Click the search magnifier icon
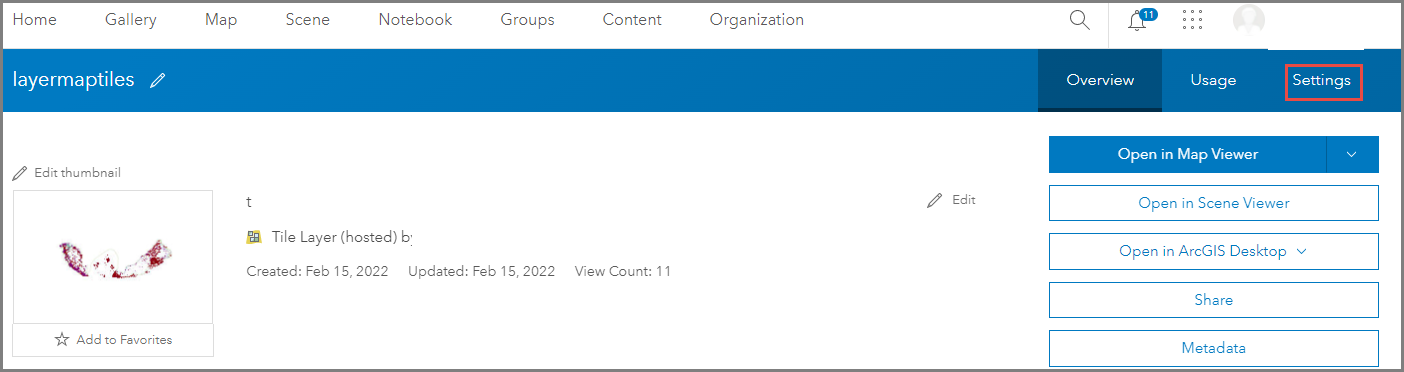Image resolution: width=1404 pixels, height=372 pixels. (x=1079, y=20)
